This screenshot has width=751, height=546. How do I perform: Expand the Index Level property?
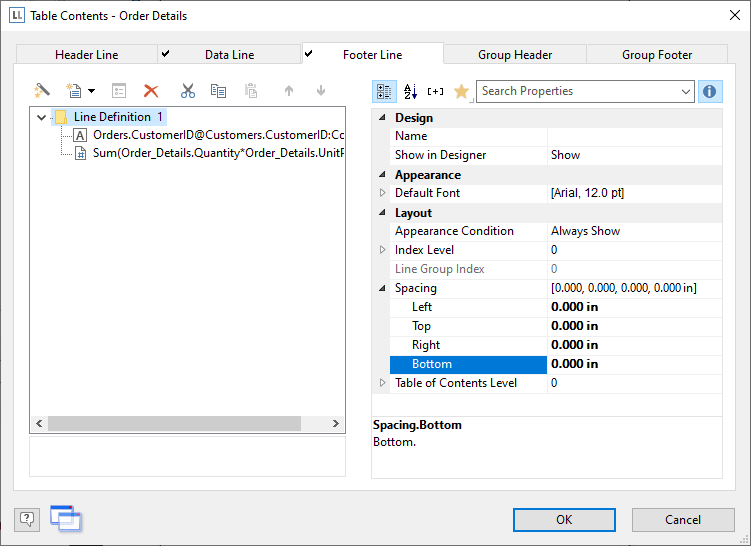pos(382,250)
